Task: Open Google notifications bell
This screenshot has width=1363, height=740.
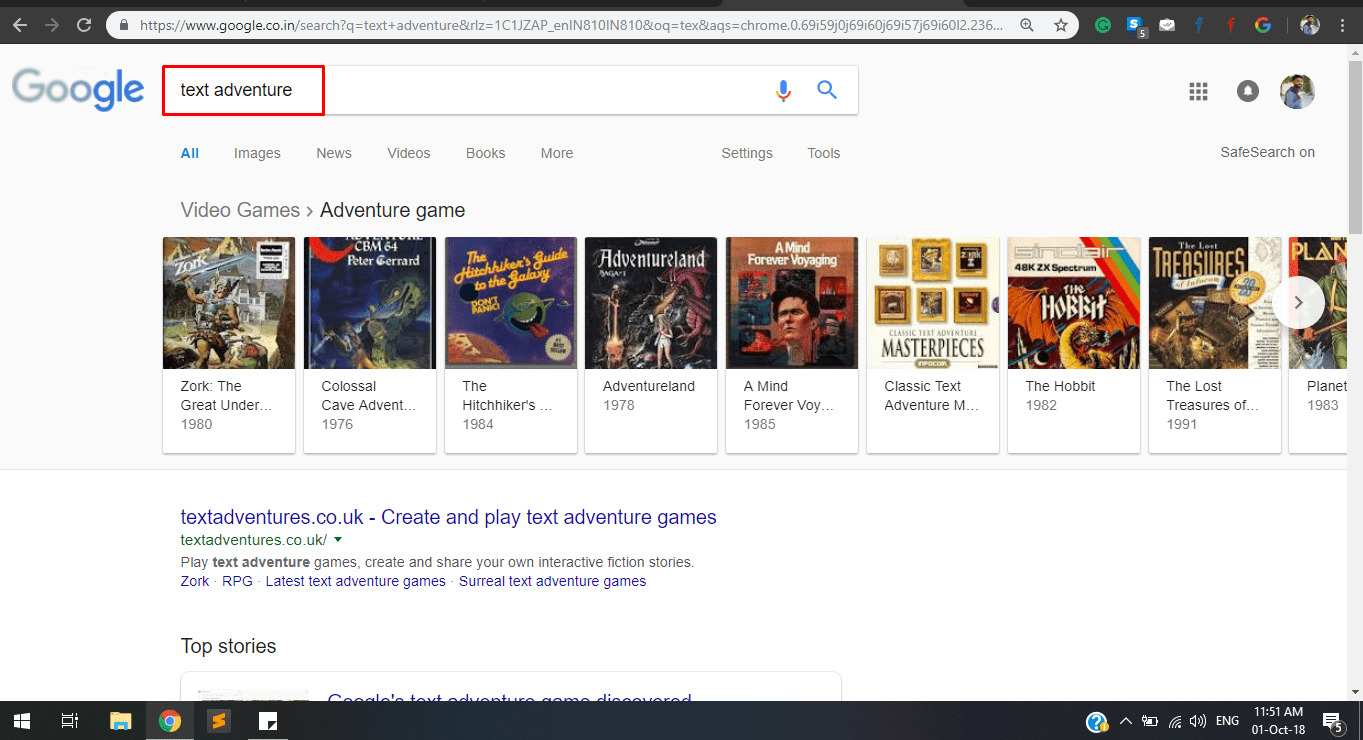Action: [1247, 92]
